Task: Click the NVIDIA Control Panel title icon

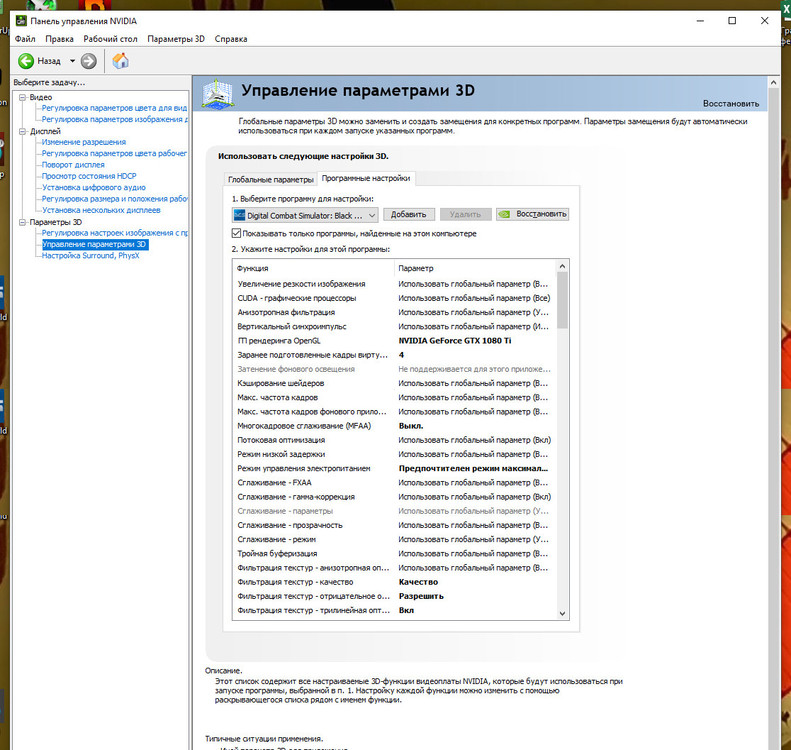Action: tap(21, 21)
